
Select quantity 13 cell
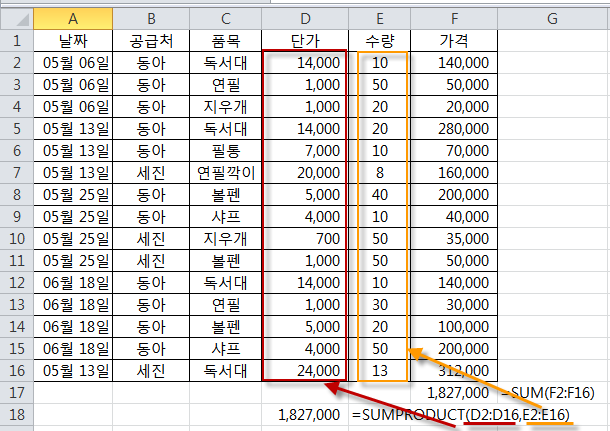click(x=380, y=370)
